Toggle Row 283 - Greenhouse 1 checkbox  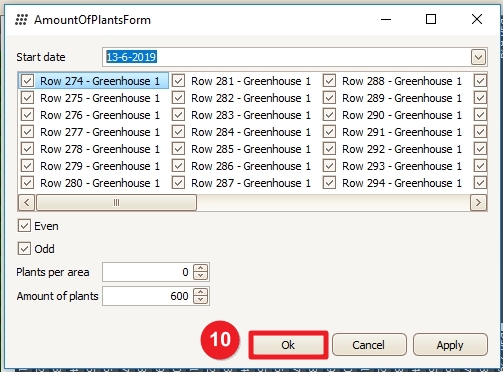click(178, 115)
